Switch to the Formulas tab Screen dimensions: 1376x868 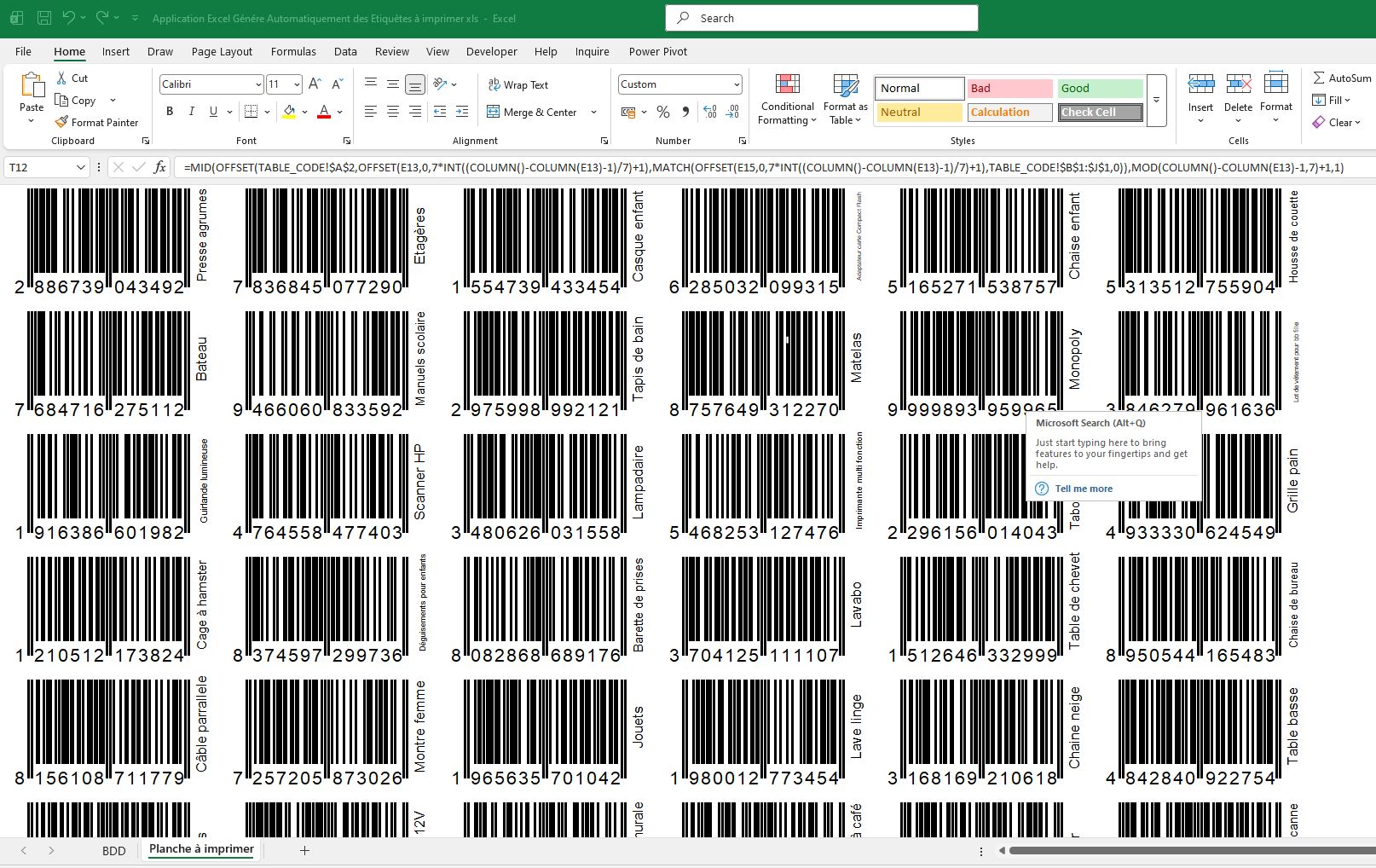point(293,51)
